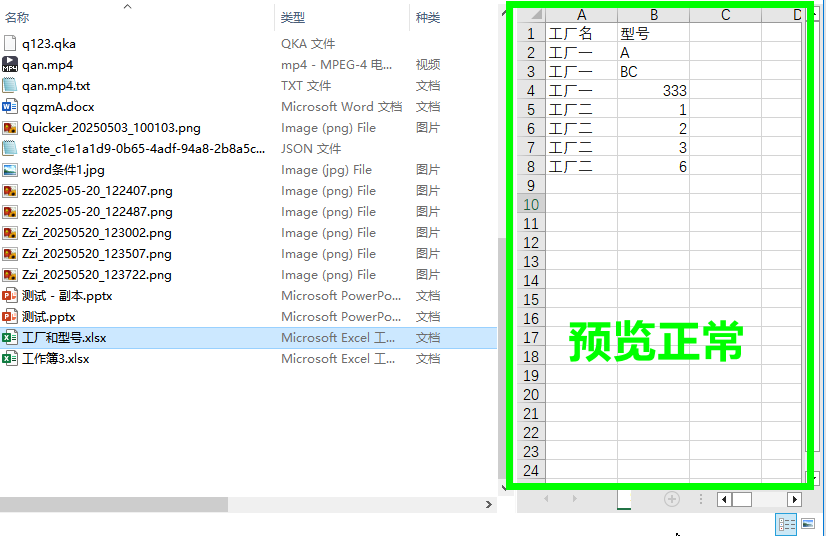Switch to details view layout icon
Viewport: 826px width, 536px height.
pyautogui.click(x=786, y=524)
